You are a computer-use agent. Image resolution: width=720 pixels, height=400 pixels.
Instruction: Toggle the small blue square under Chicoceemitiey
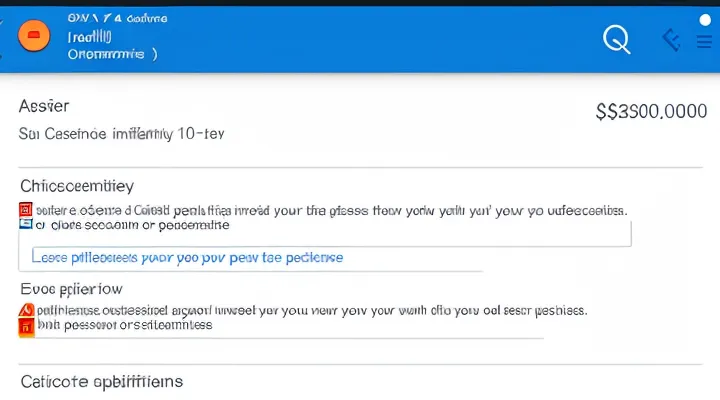pyautogui.click(x=26, y=225)
